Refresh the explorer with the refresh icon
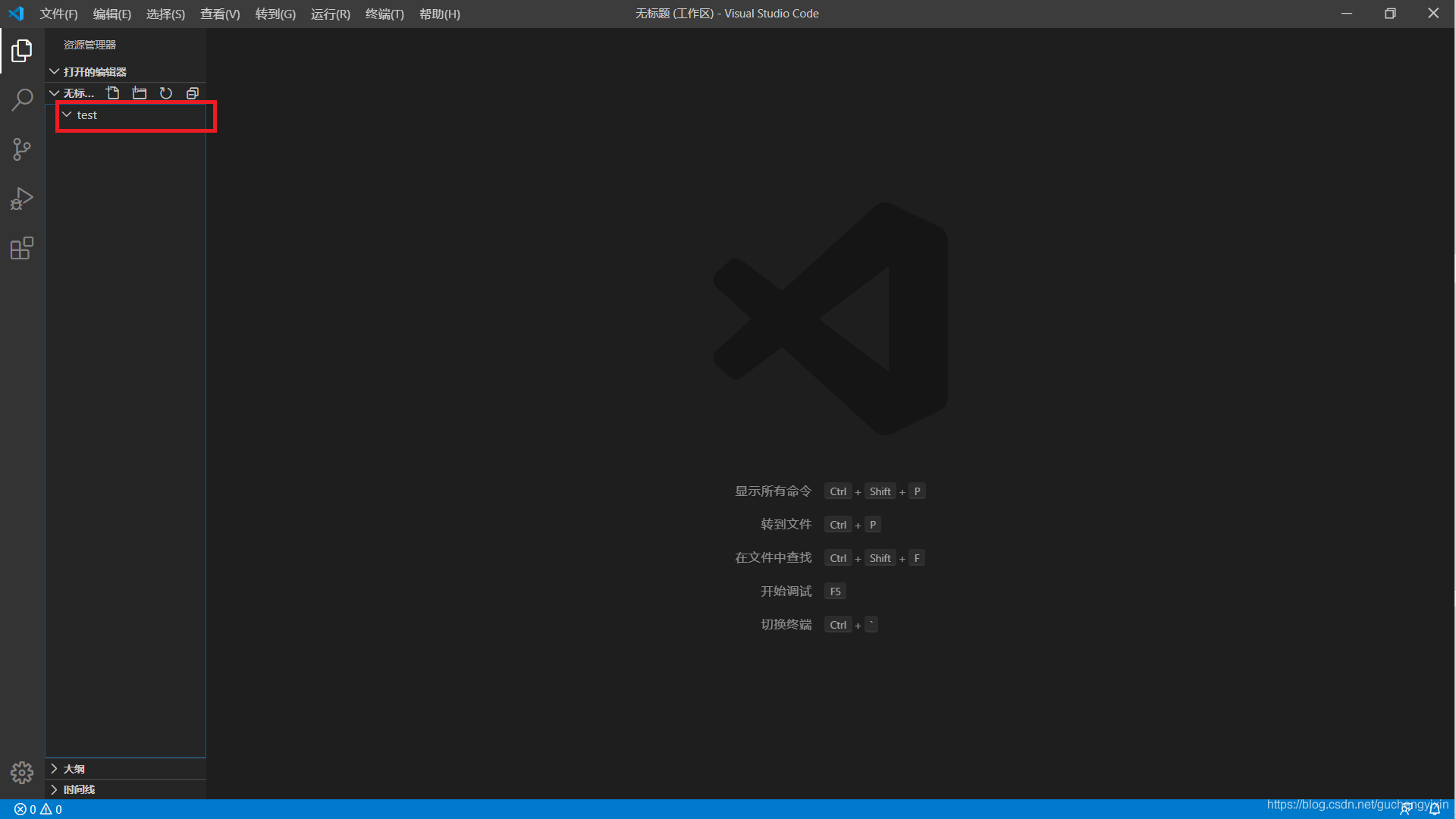This screenshot has height=819, width=1456. pos(166,93)
